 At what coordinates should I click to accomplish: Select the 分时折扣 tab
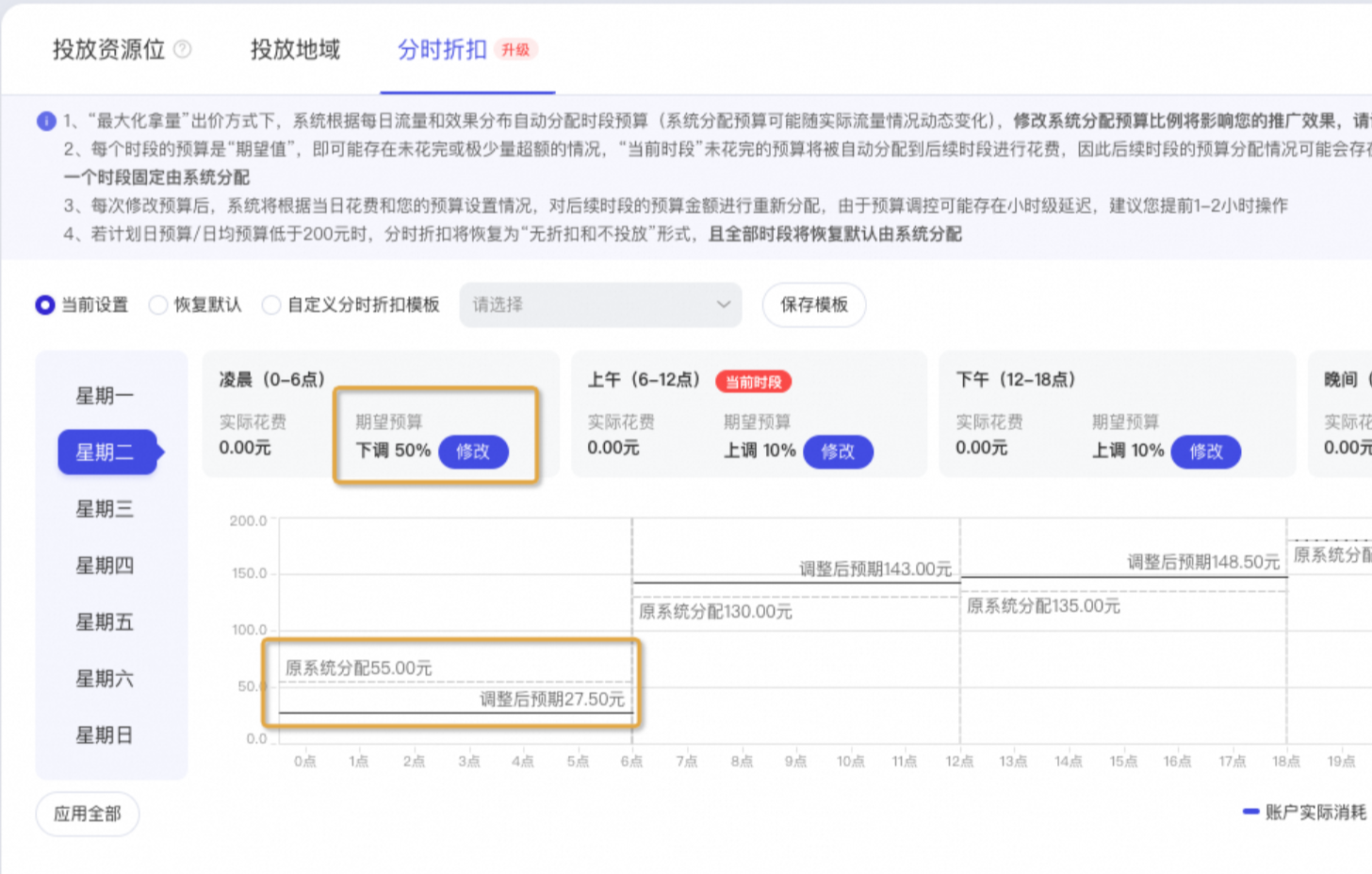point(442,49)
